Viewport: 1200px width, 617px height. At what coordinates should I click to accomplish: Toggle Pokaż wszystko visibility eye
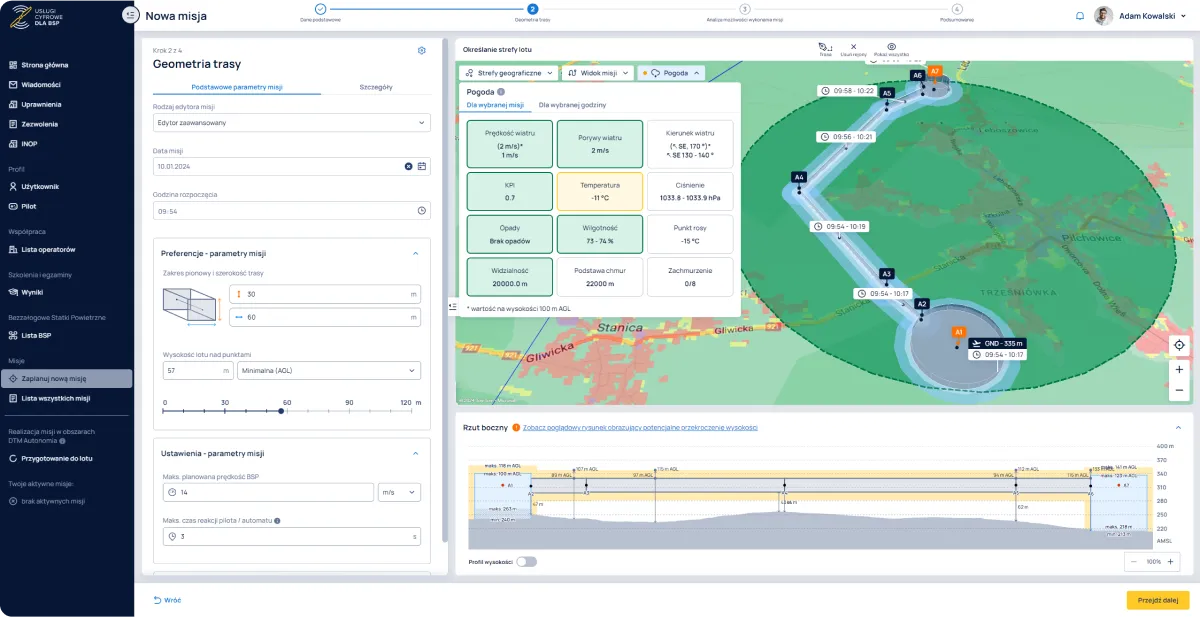coord(891,47)
